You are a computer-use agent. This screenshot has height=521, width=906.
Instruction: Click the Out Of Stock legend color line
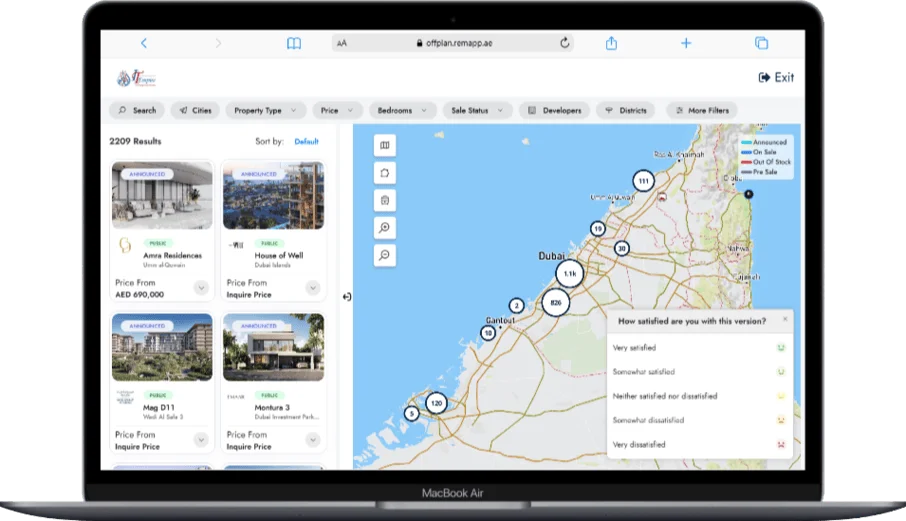747,162
